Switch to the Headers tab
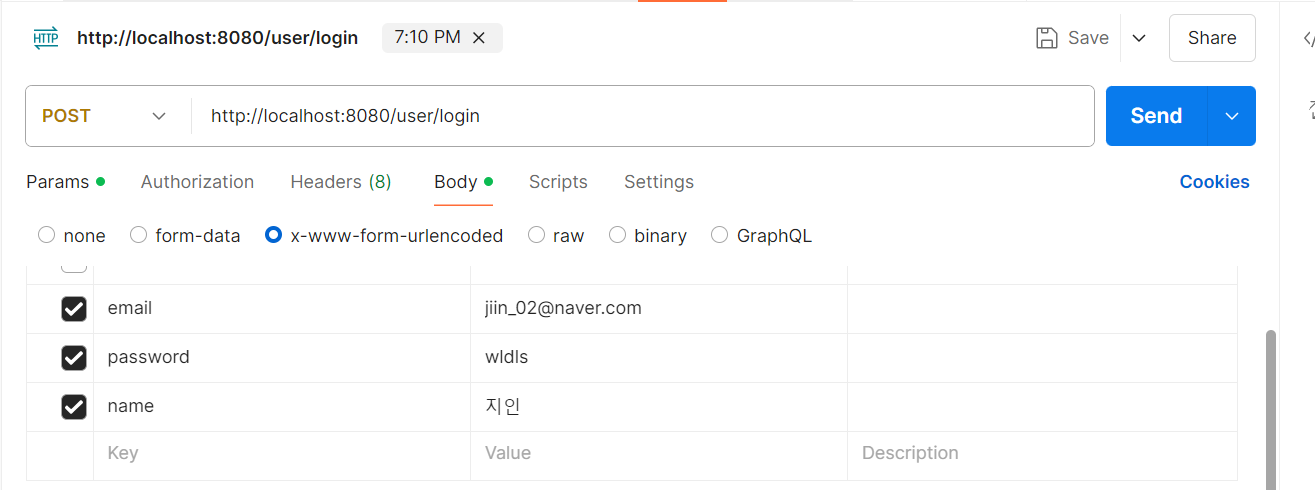 (x=340, y=182)
